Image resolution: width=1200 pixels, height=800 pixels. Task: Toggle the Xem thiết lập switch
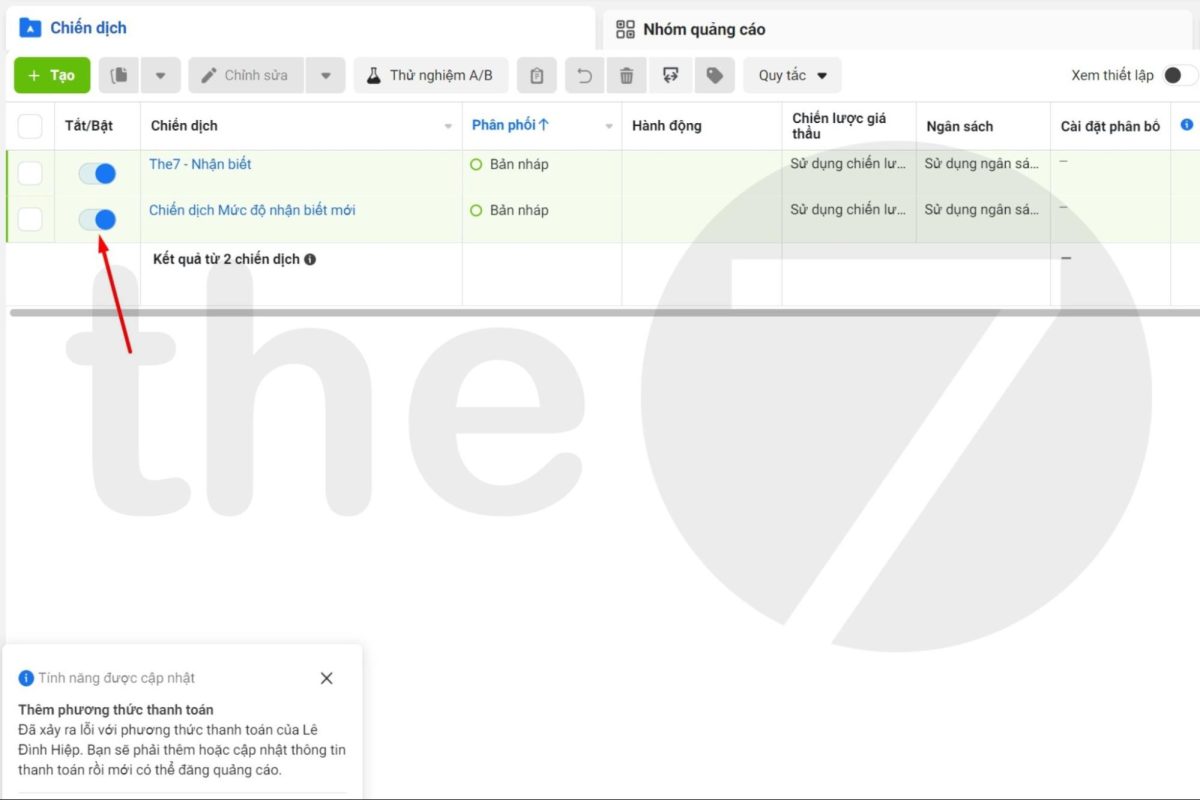(1179, 76)
